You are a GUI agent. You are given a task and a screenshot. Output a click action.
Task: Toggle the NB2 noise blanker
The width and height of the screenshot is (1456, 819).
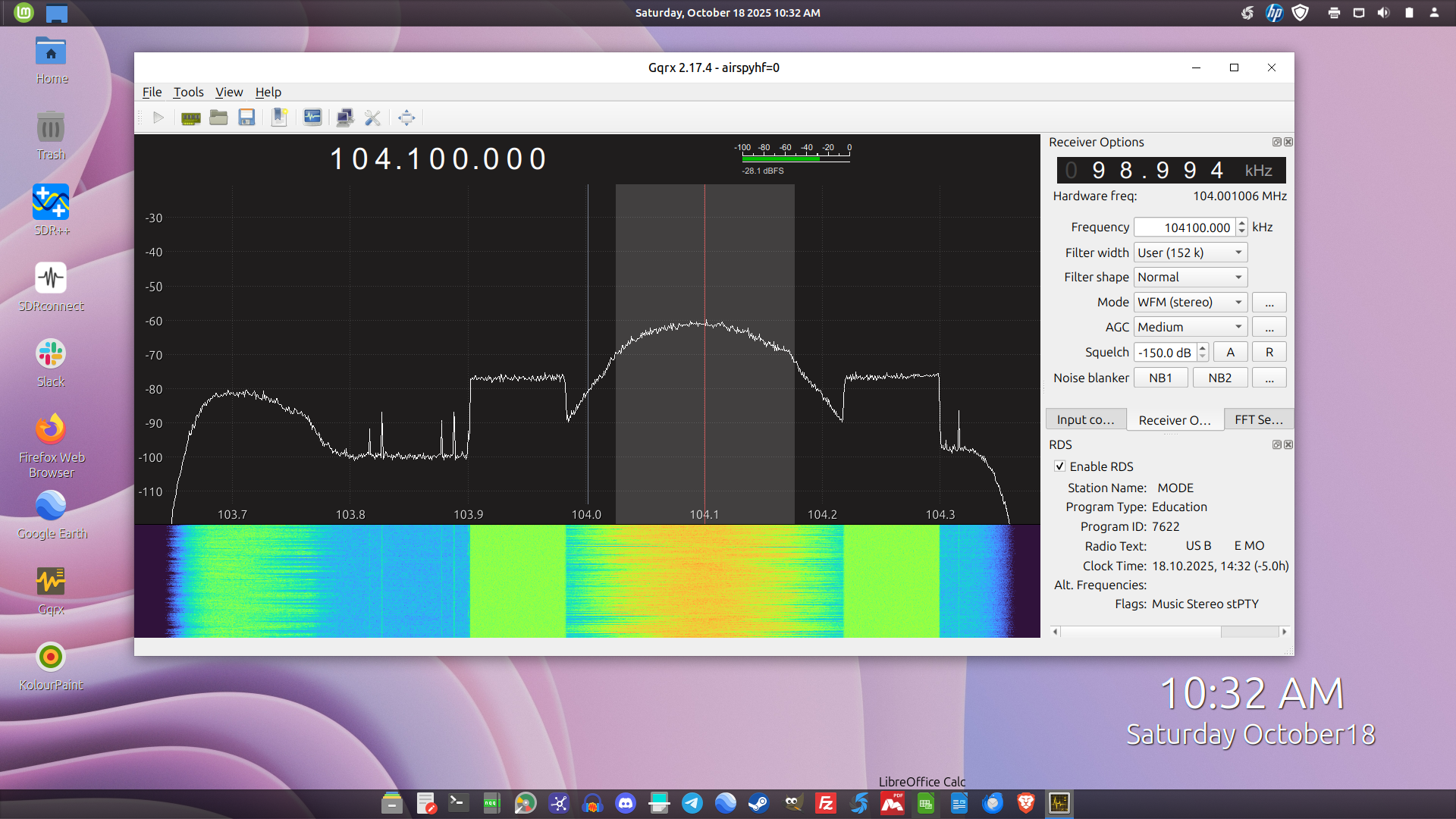tap(1219, 378)
